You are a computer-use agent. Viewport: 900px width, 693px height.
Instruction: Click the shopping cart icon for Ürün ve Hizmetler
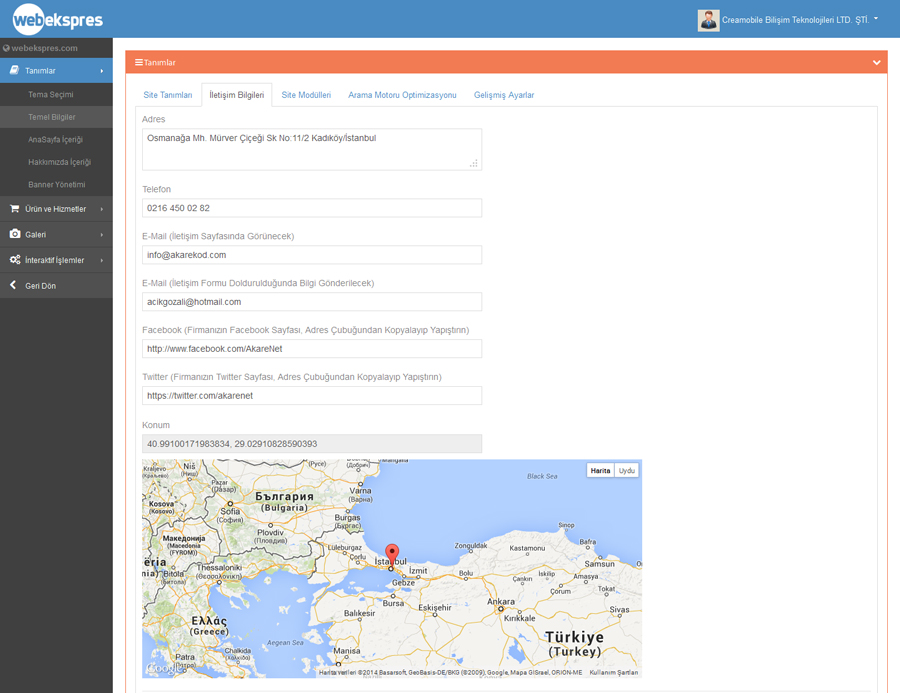[14, 209]
